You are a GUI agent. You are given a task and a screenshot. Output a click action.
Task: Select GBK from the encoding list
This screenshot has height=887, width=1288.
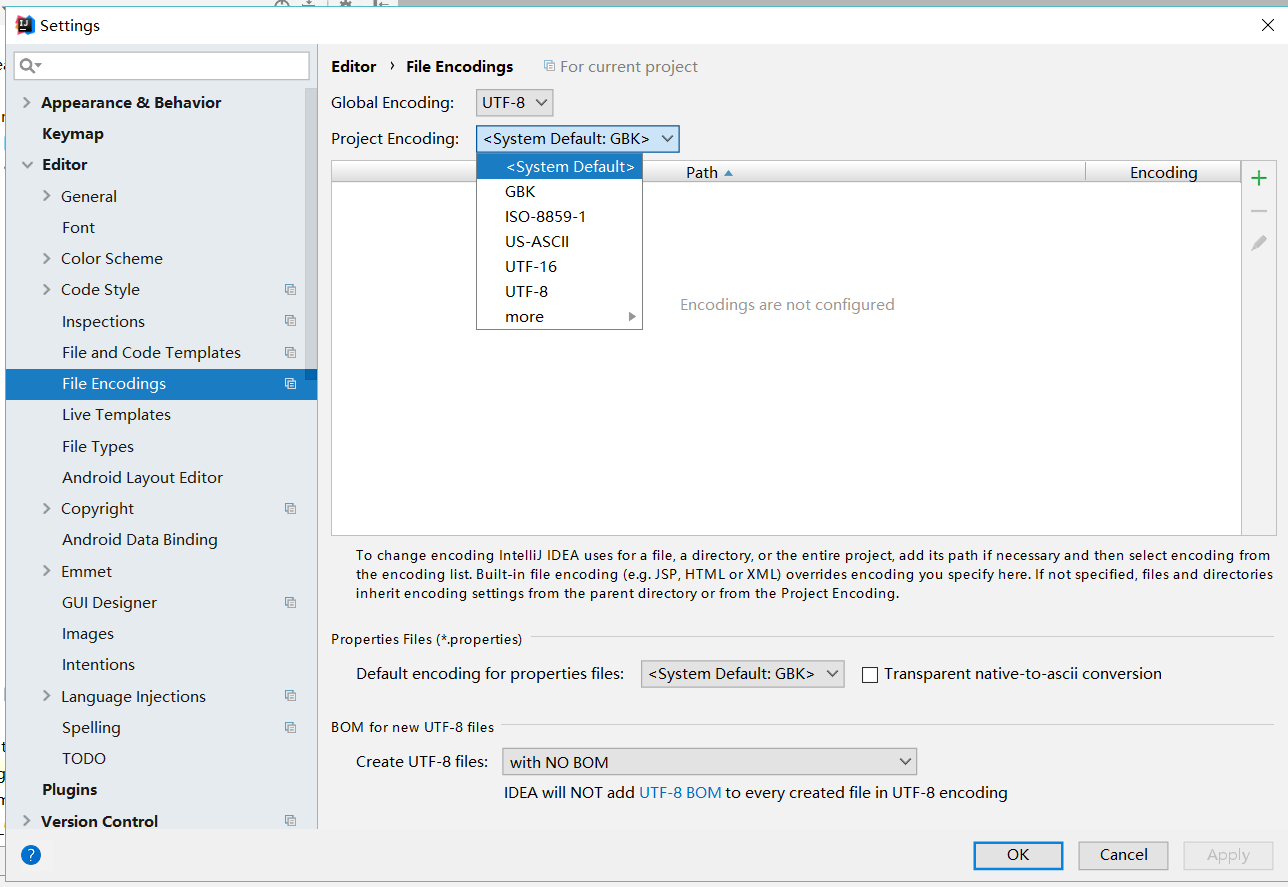point(559,191)
